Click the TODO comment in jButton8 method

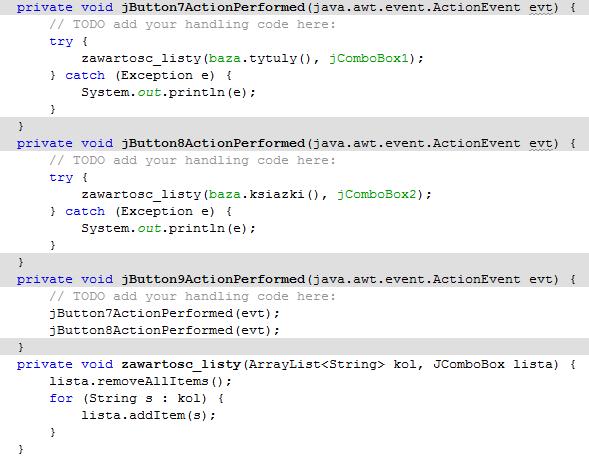pyautogui.click(x=192, y=161)
